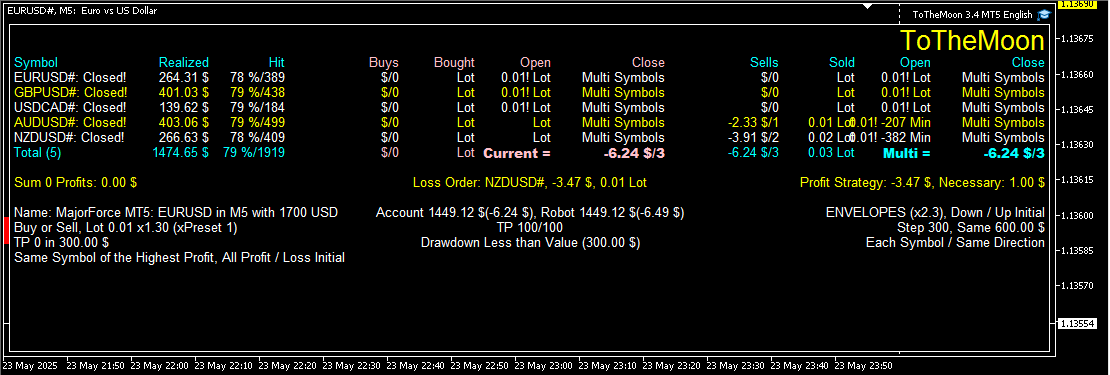
Task: Click the Profit Strategy: -3.47 $ line
Action: point(922,183)
